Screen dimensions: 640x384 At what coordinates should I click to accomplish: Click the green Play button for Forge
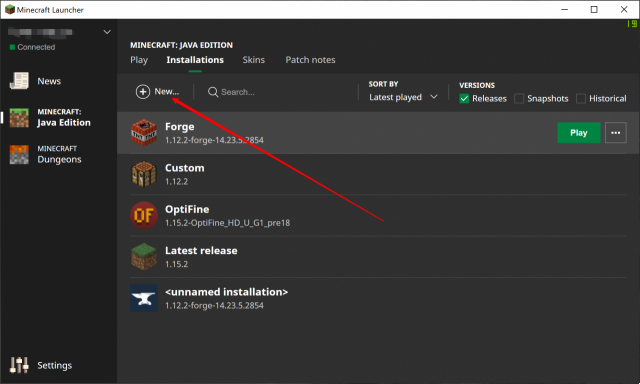pos(579,133)
